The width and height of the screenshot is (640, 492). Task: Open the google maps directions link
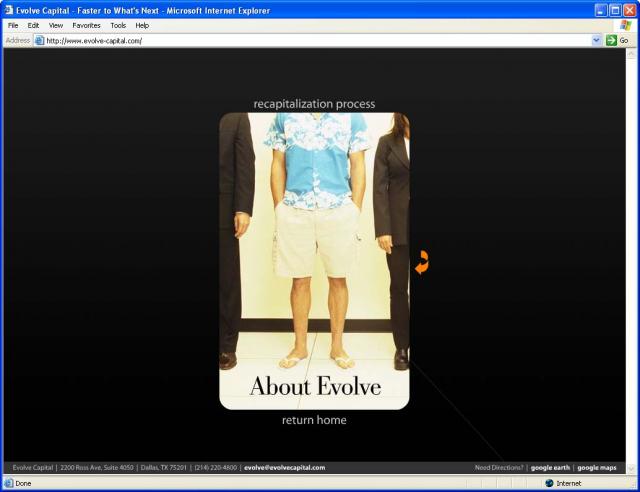[597, 467]
